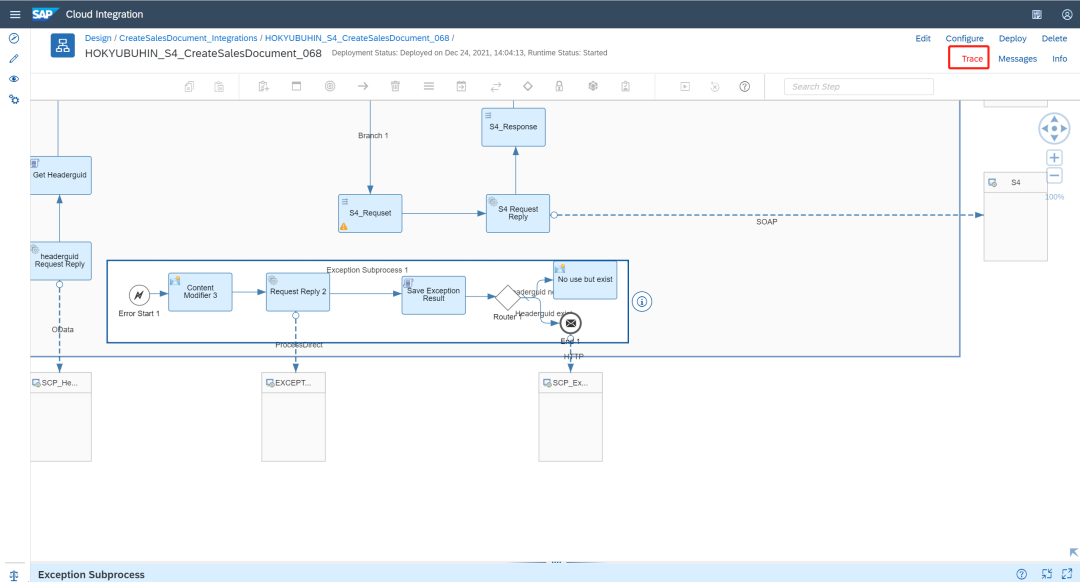Click the user profile icon
Image resolution: width=1080 pixels, height=582 pixels.
tap(1066, 14)
